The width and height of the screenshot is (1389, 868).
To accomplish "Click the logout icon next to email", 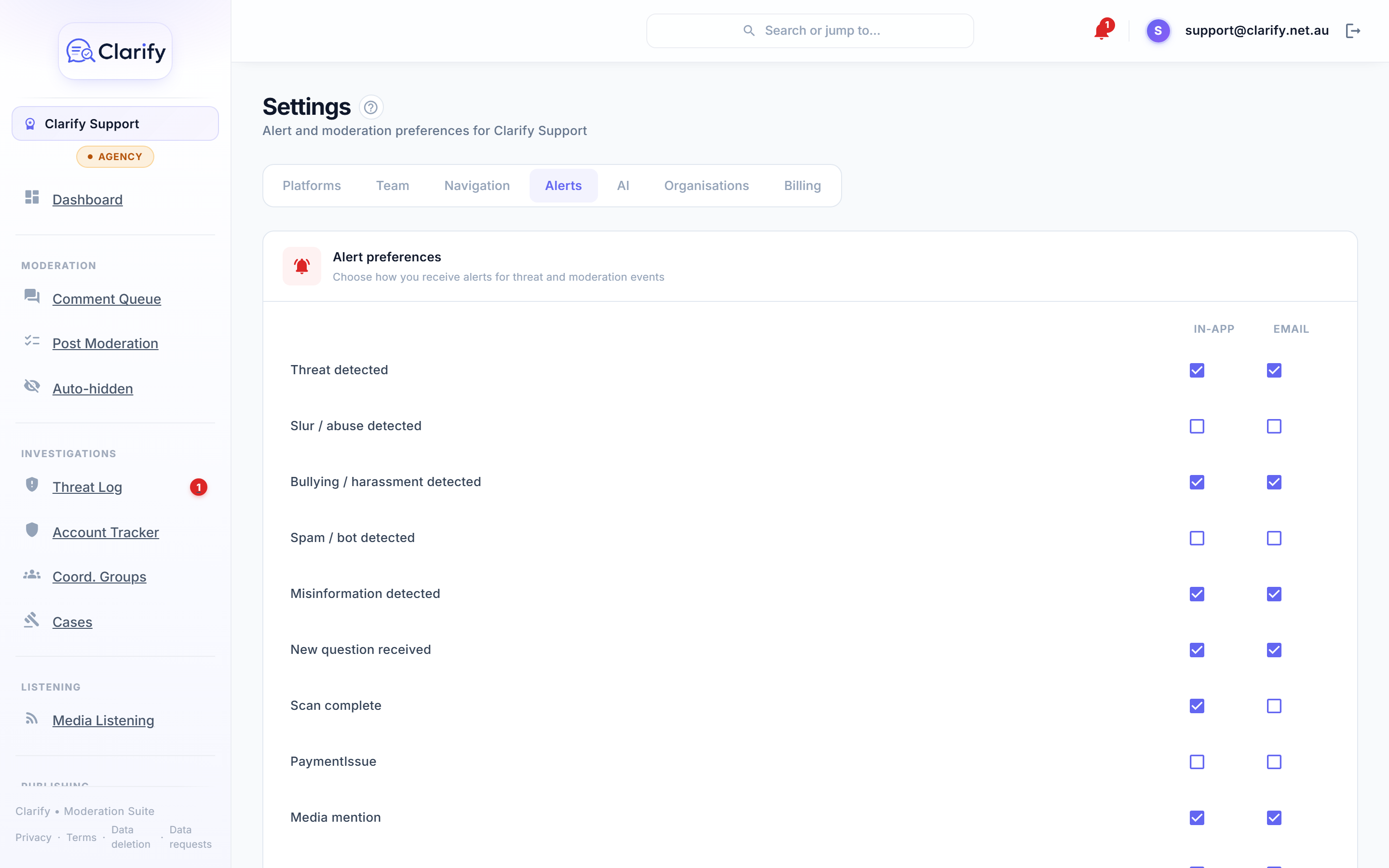I will (x=1353, y=30).
